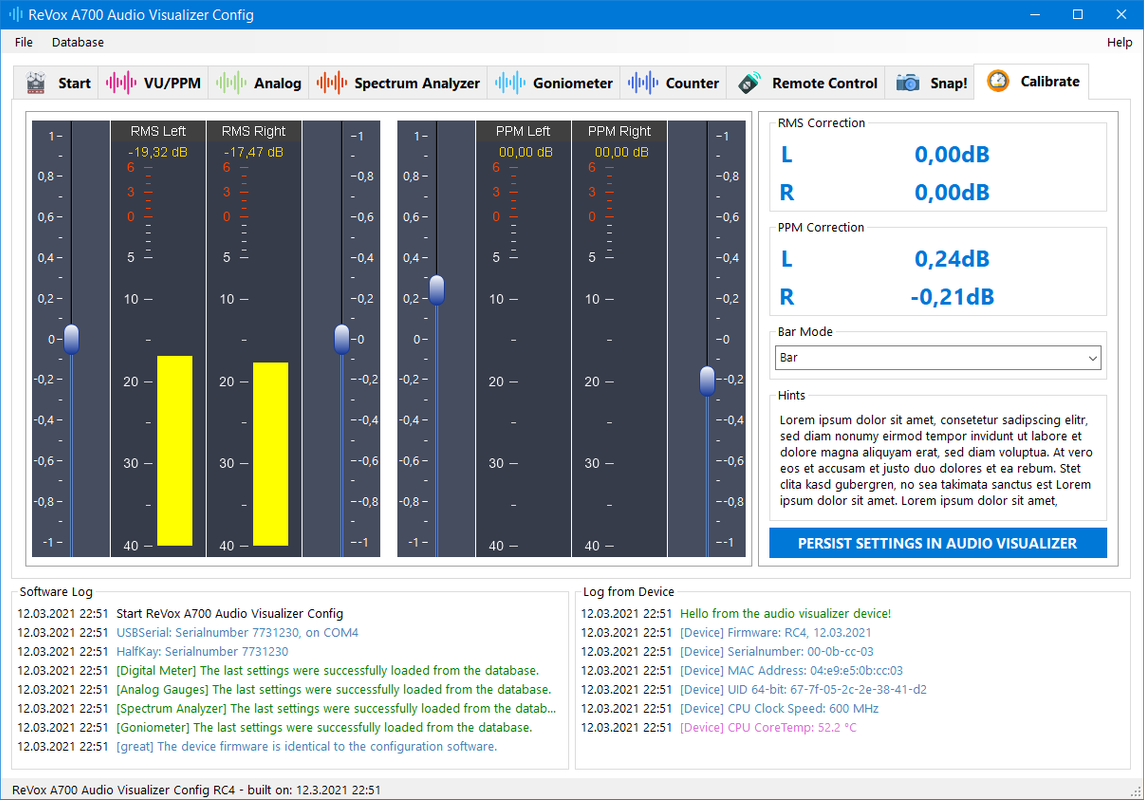
Task: Click the PPM Right meter header
Action: click(619, 131)
